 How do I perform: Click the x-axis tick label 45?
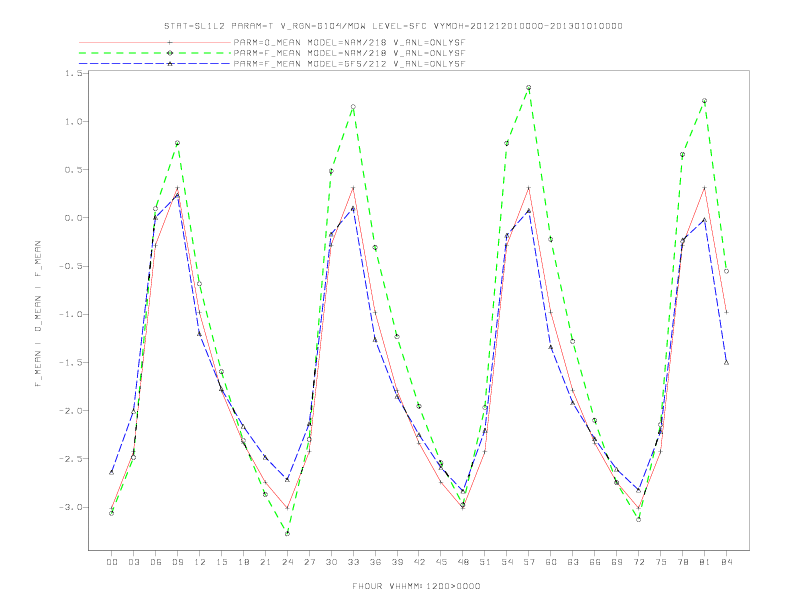click(x=441, y=562)
